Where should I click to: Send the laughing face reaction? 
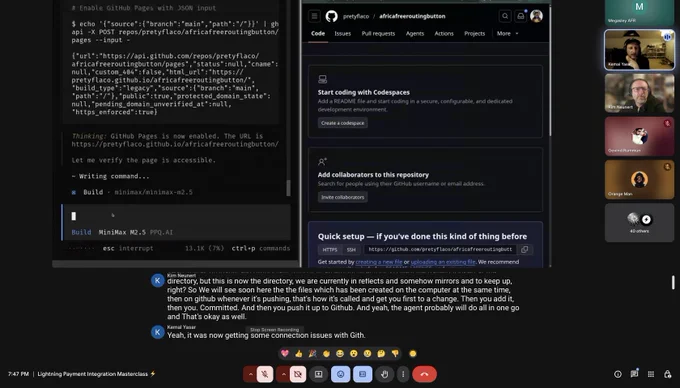(340, 354)
